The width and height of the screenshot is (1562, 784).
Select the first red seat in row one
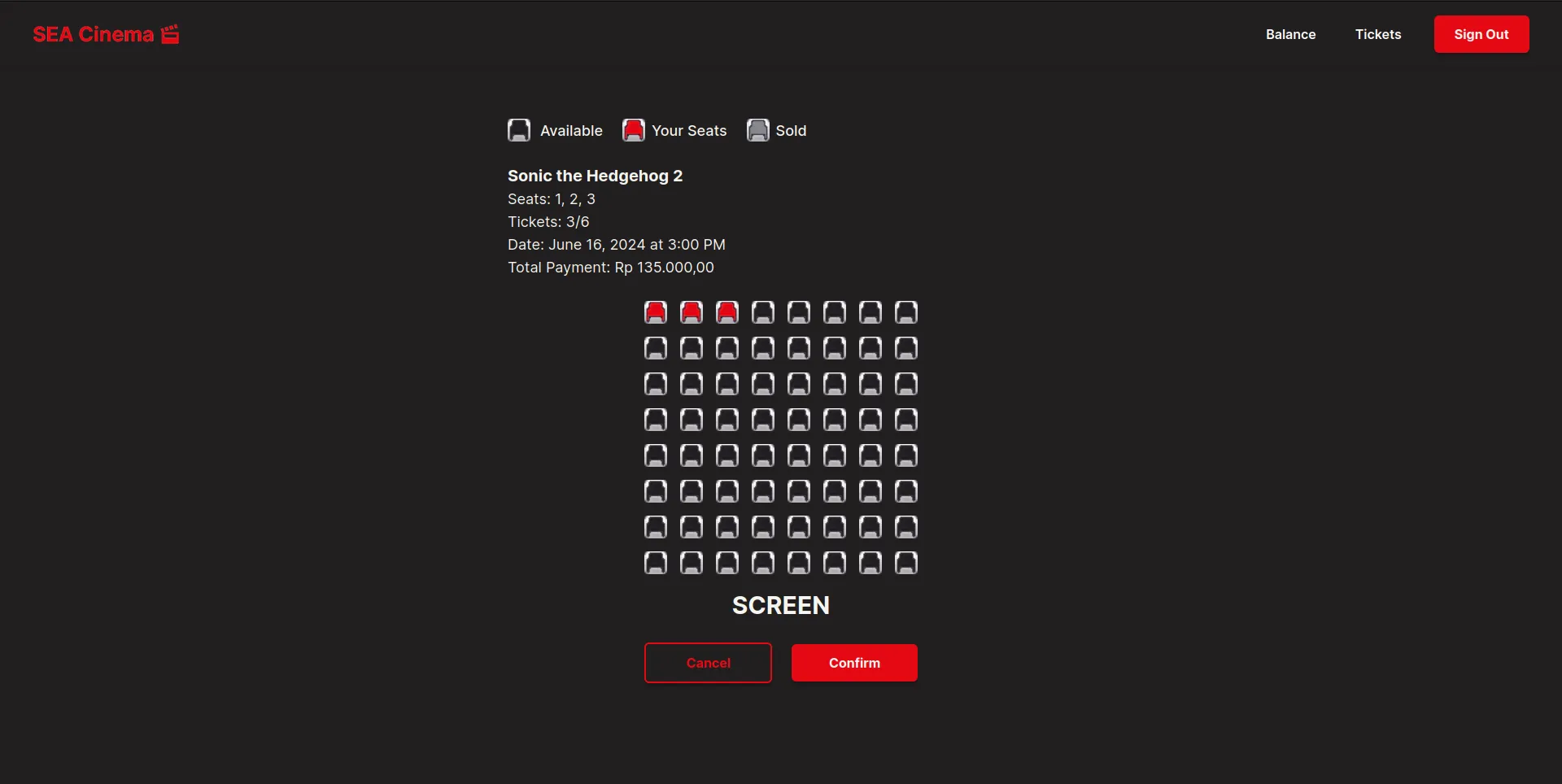tap(656, 311)
